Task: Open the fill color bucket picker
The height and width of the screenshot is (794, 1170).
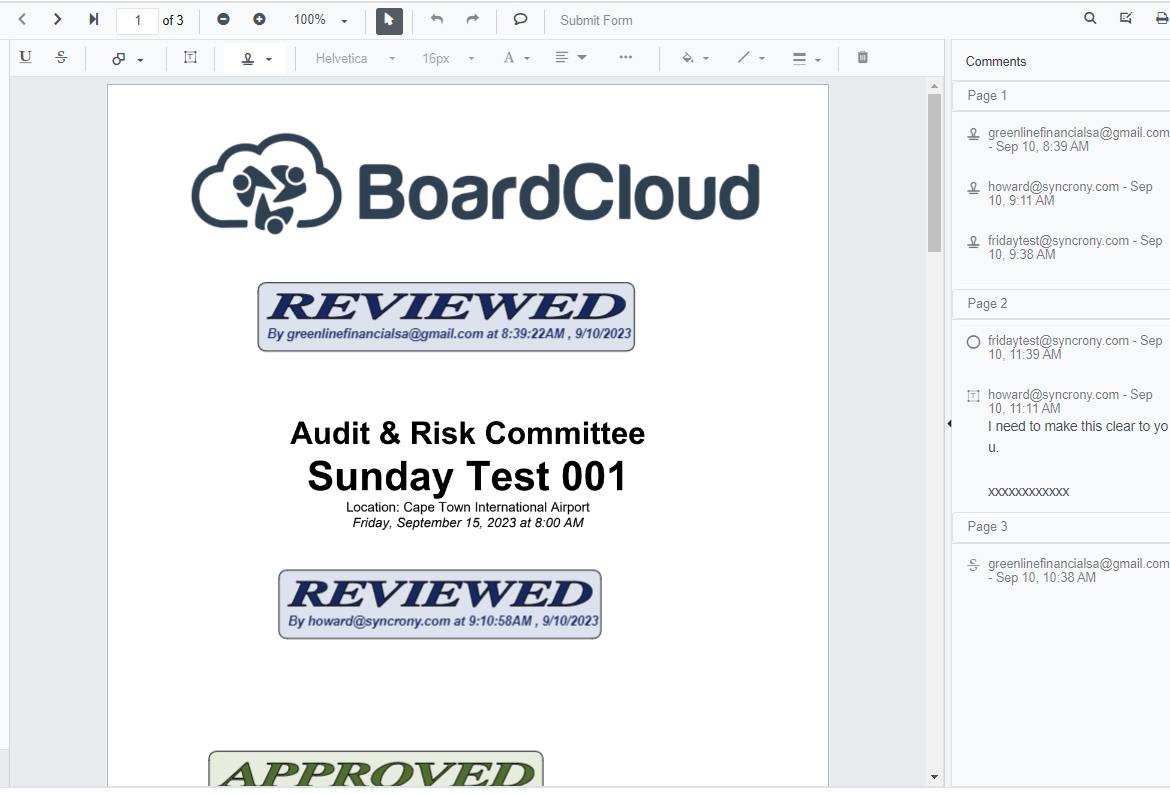Action: pos(695,58)
